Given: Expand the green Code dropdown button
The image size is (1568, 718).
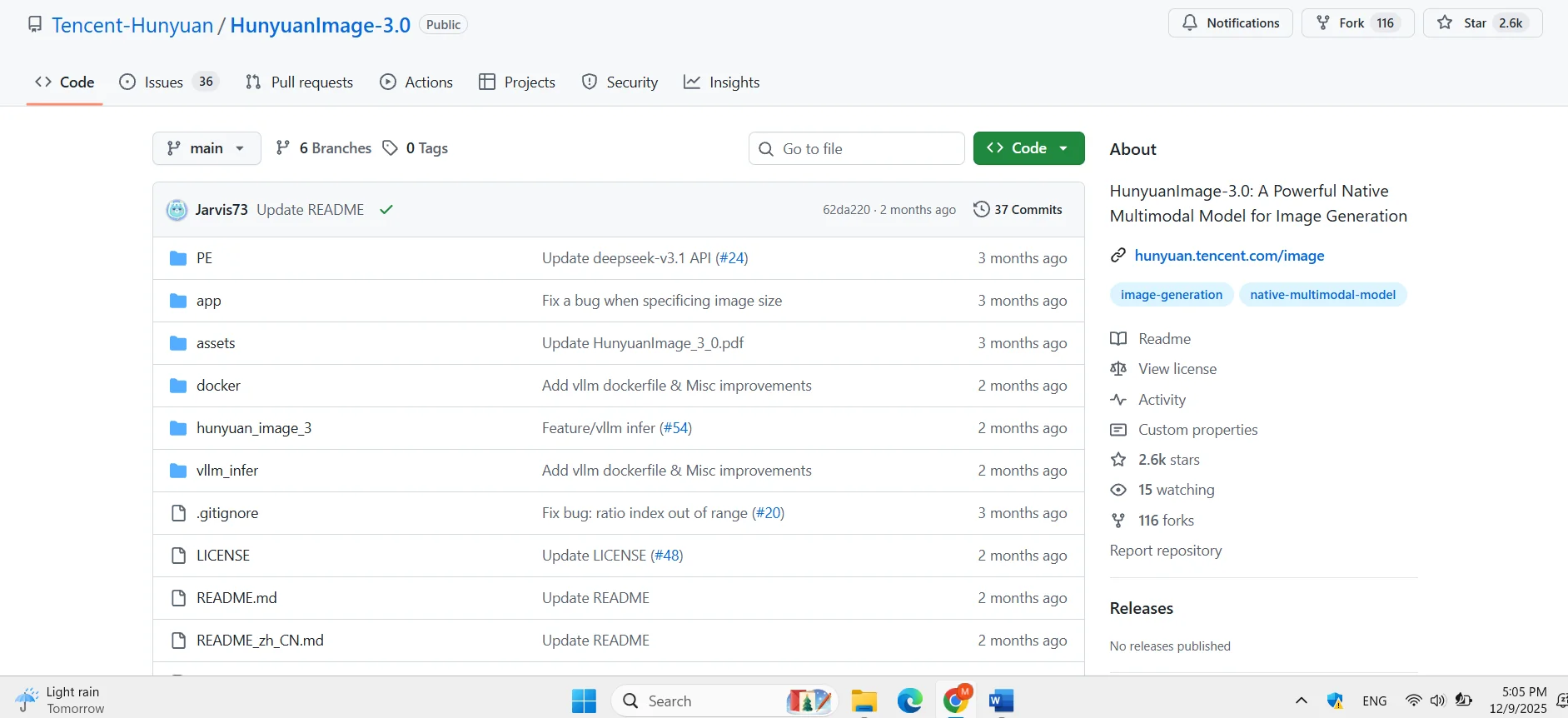Looking at the screenshot, I should coord(1028,148).
